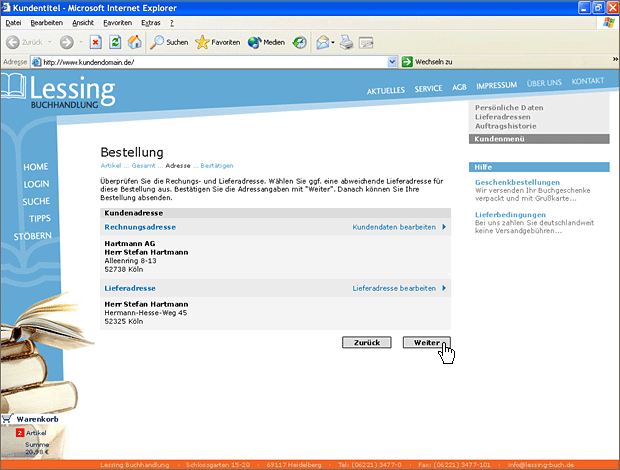Click the page icon in address bar
This screenshot has height=470, width=620.
click(36, 62)
